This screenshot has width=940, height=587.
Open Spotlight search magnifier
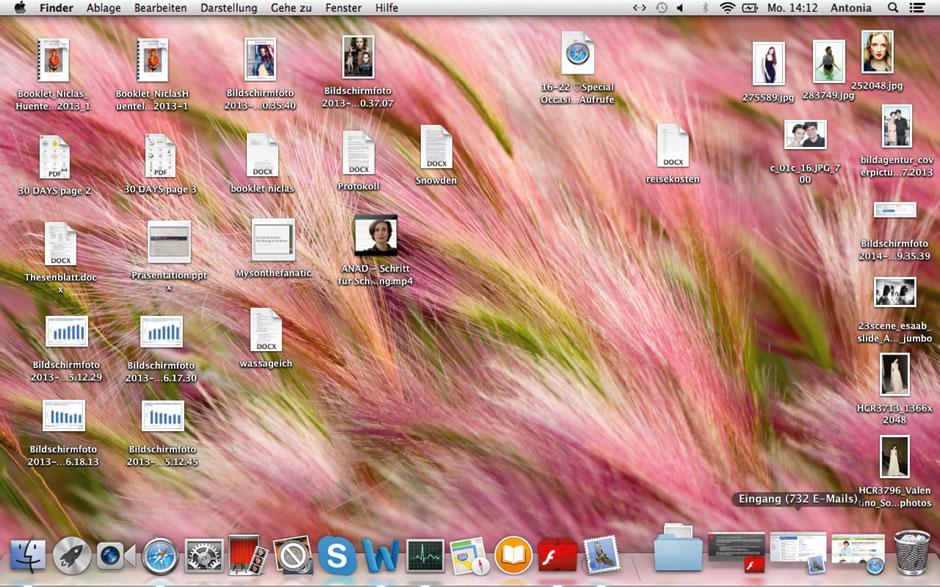[893, 7]
